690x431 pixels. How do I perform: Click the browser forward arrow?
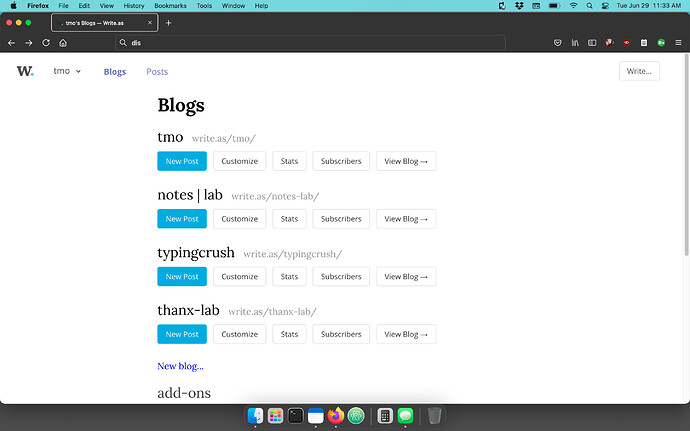[x=29, y=43]
